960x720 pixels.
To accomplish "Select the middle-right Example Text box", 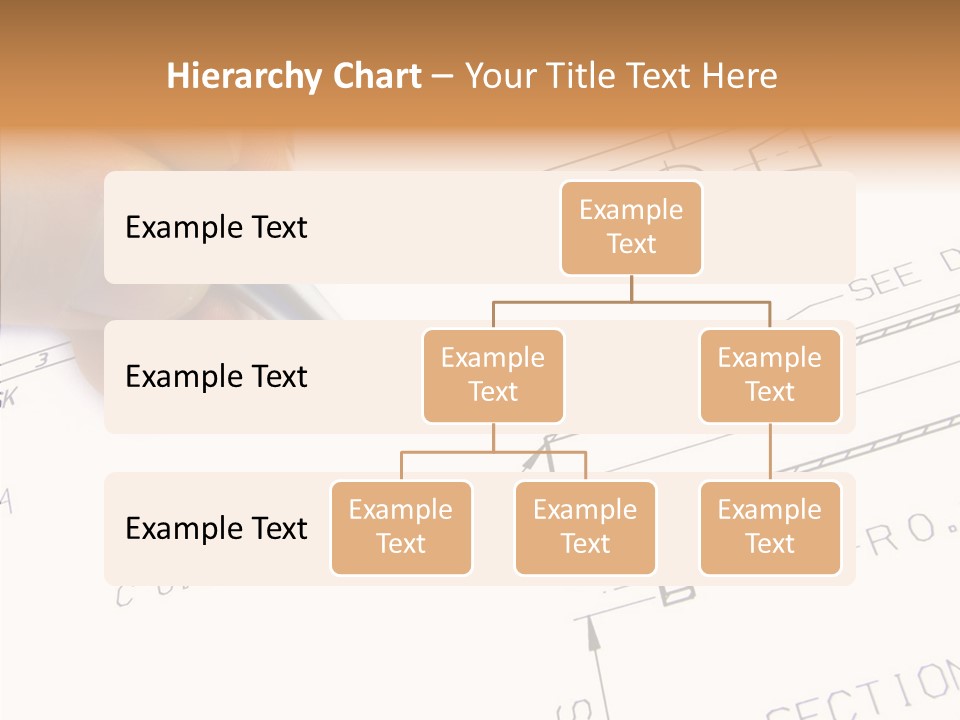I will pyautogui.click(x=770, y=375).
